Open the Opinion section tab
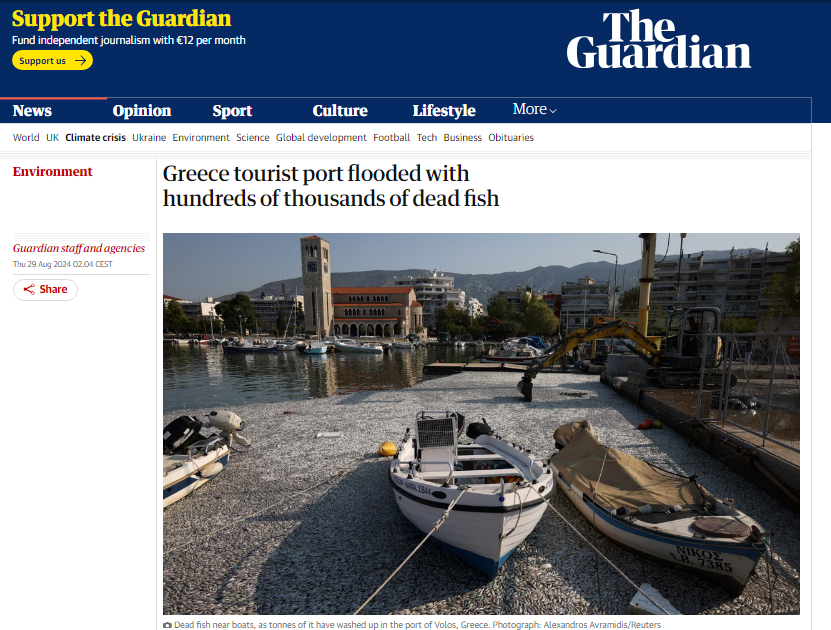 click(x=142, y=111)
